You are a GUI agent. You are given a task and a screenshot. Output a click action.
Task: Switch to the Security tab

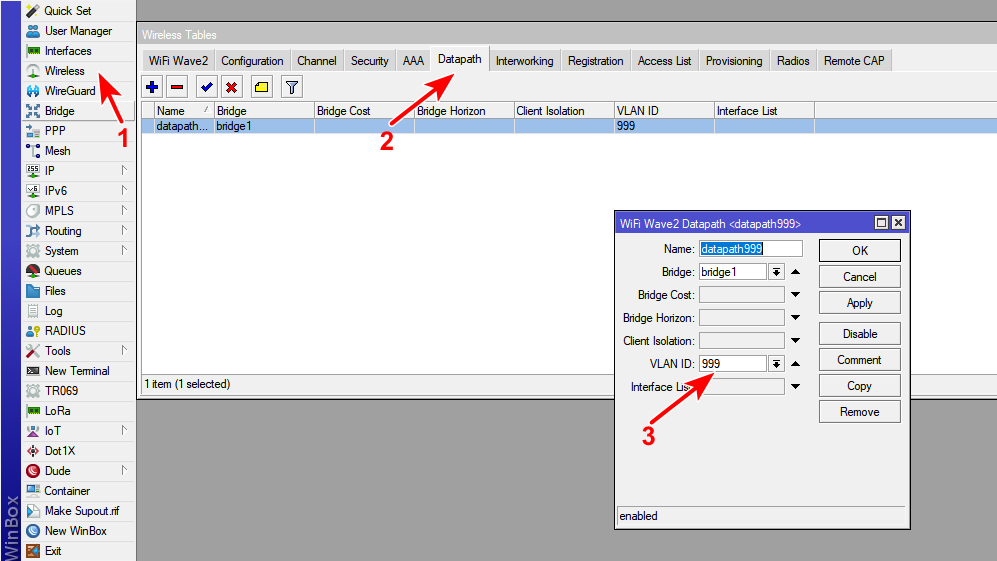coord(369,61)
